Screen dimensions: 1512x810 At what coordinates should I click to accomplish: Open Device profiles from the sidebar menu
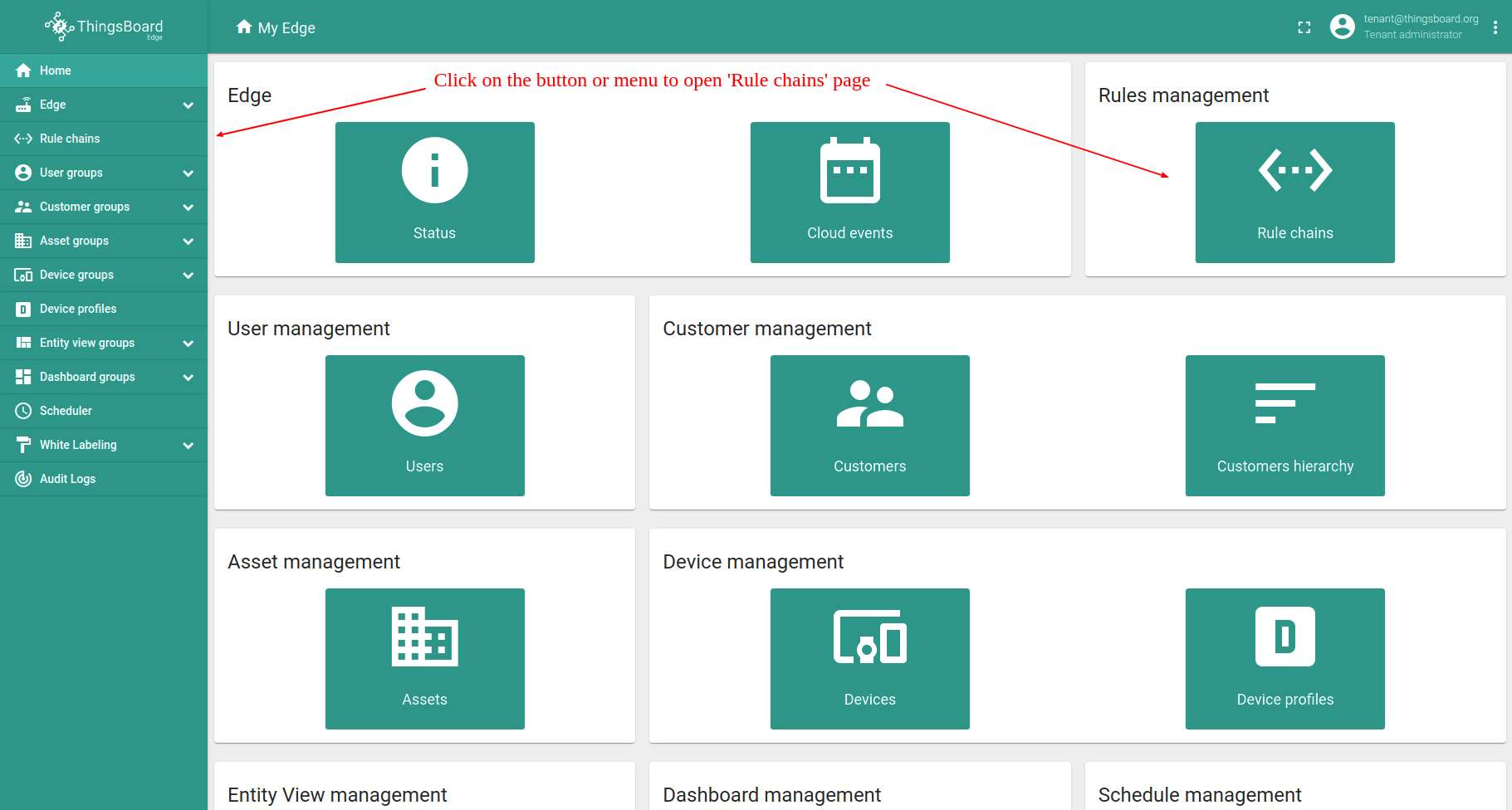(104, 309)
